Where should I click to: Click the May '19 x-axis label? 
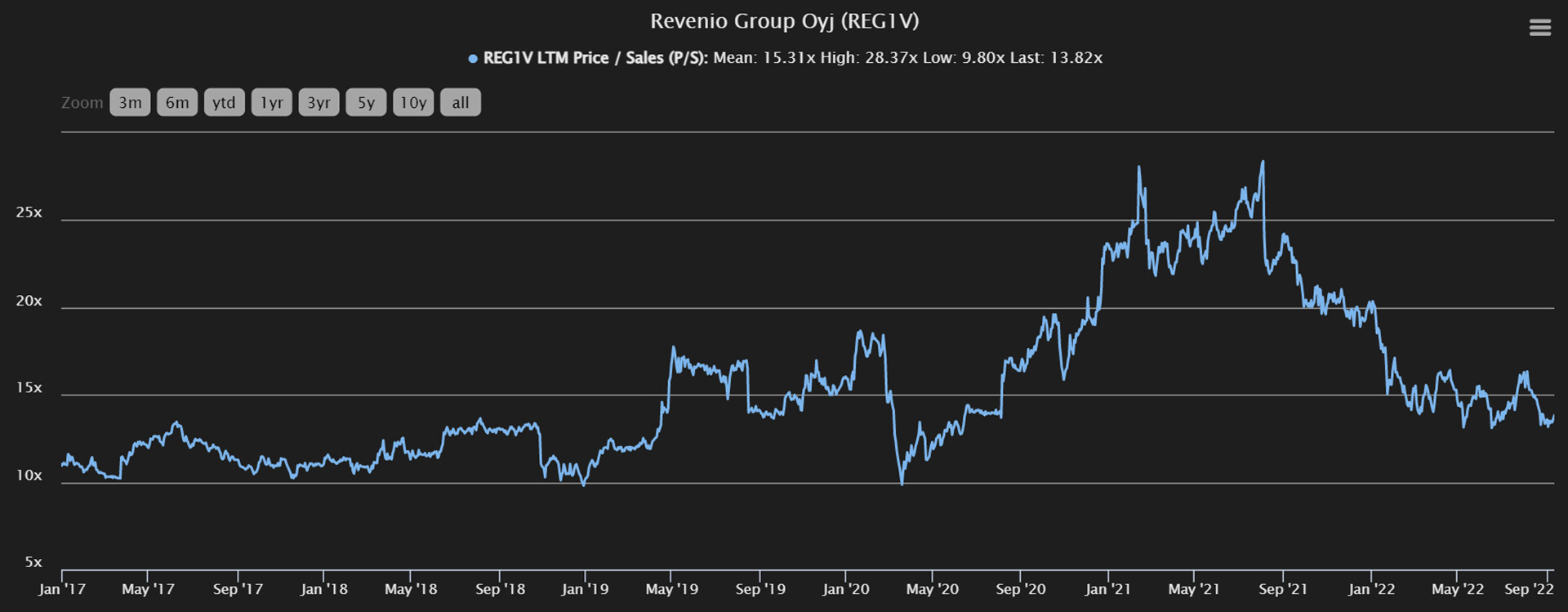[672, 589]
